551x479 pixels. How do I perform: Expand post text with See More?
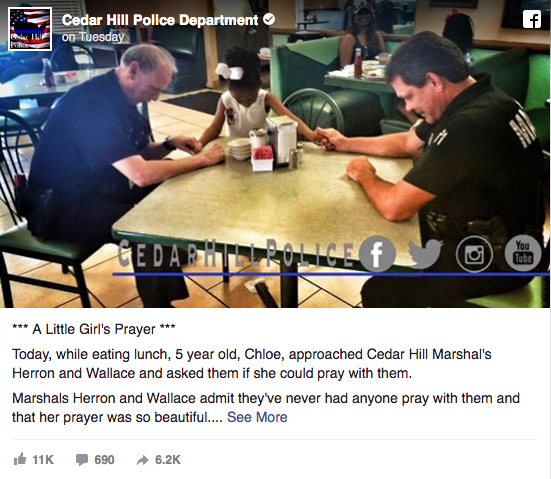(257, 417)
